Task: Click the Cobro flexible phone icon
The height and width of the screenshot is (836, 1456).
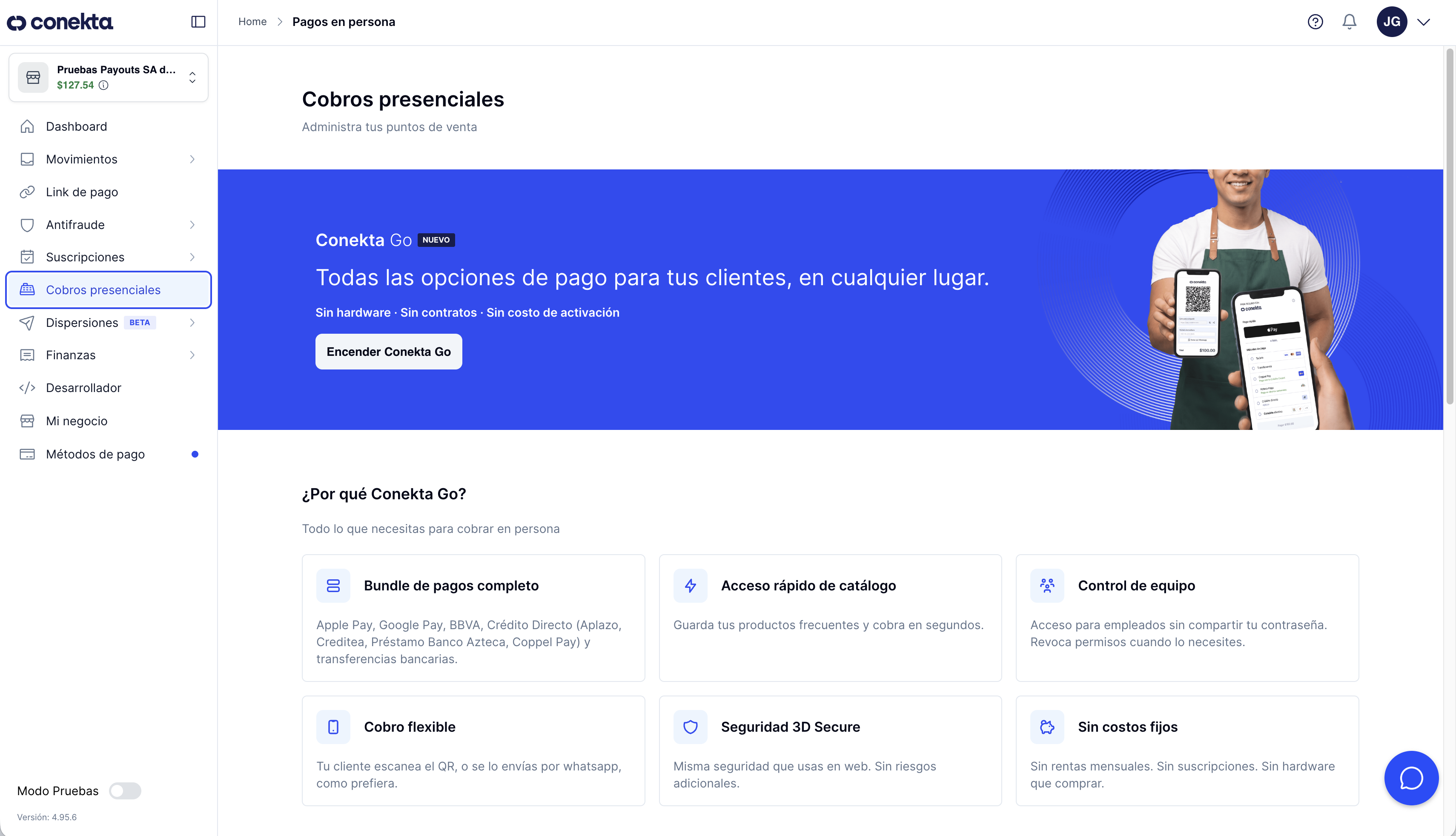Action: (333, 727)
